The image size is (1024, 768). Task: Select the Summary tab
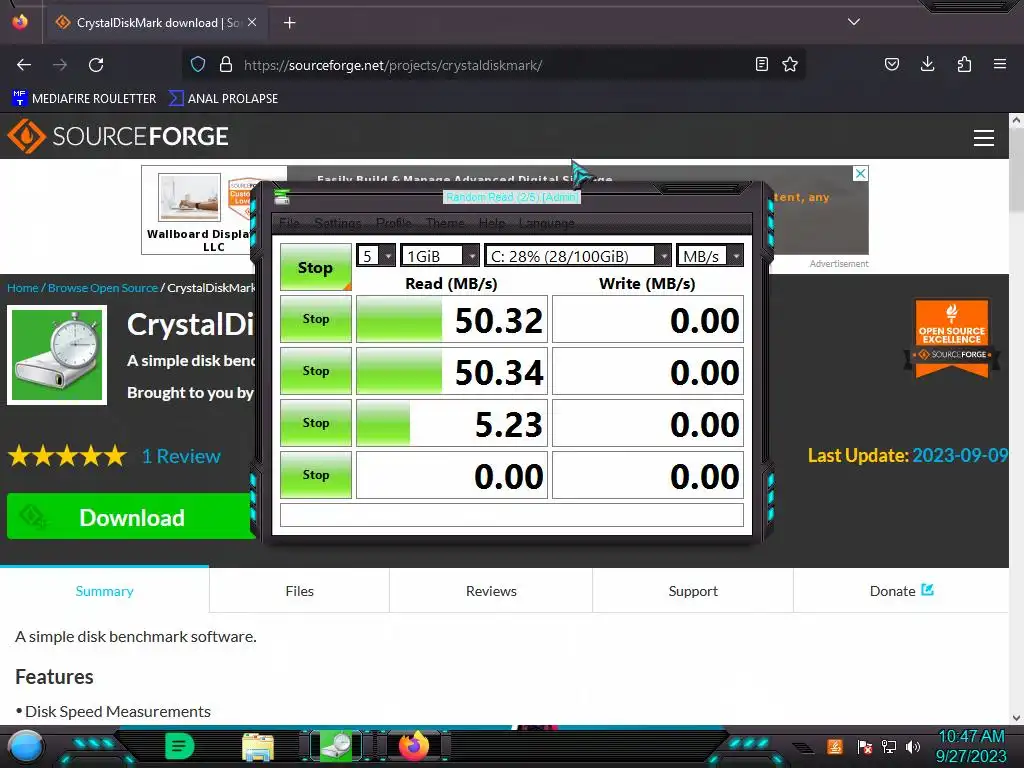(x=104, y=591)
